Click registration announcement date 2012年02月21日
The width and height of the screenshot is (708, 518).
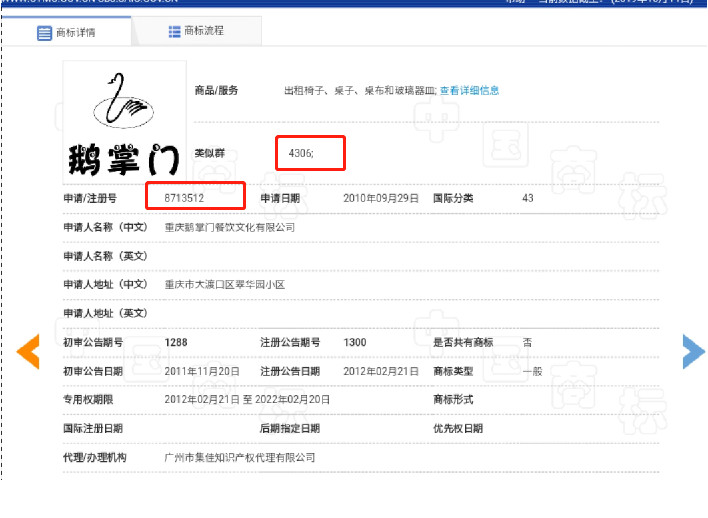(x=381, y=371)
